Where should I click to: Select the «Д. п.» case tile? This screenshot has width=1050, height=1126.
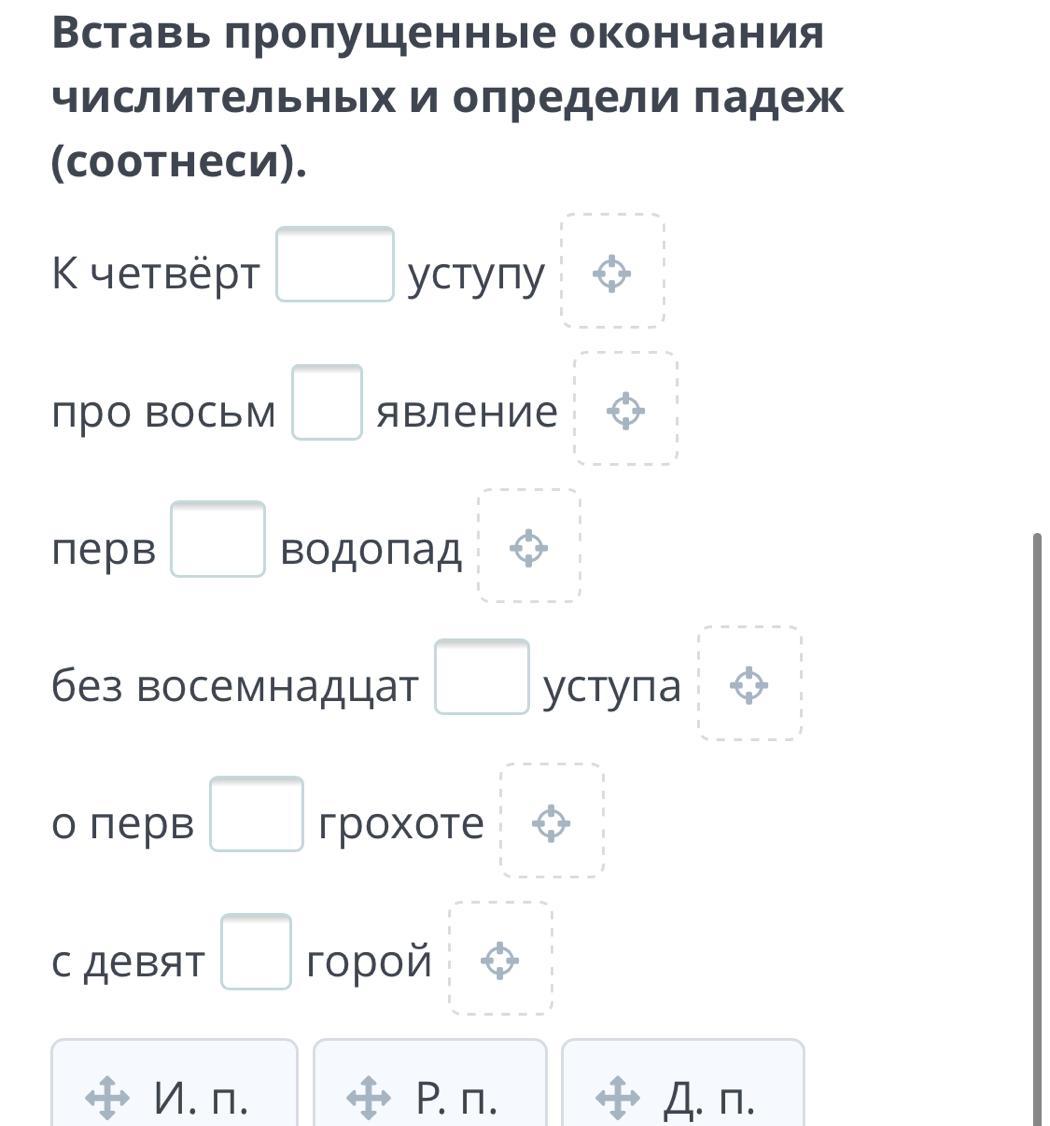(683, 1083)
